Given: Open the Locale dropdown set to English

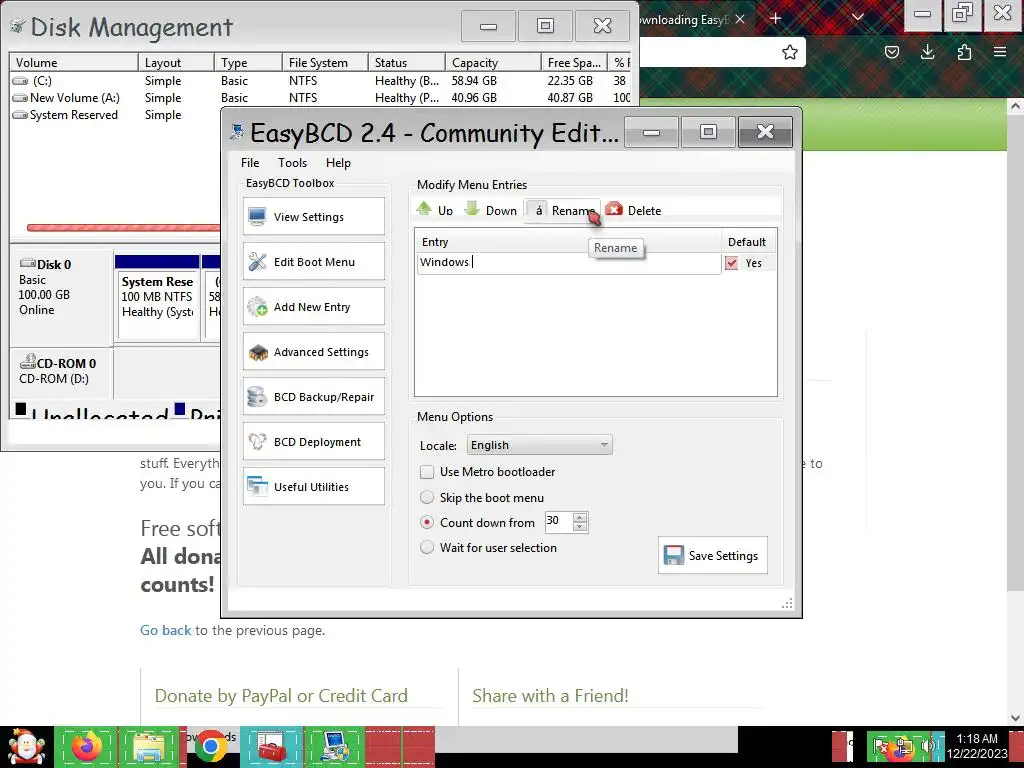Looking at the screenshot, I should click(x=539, y=445).
